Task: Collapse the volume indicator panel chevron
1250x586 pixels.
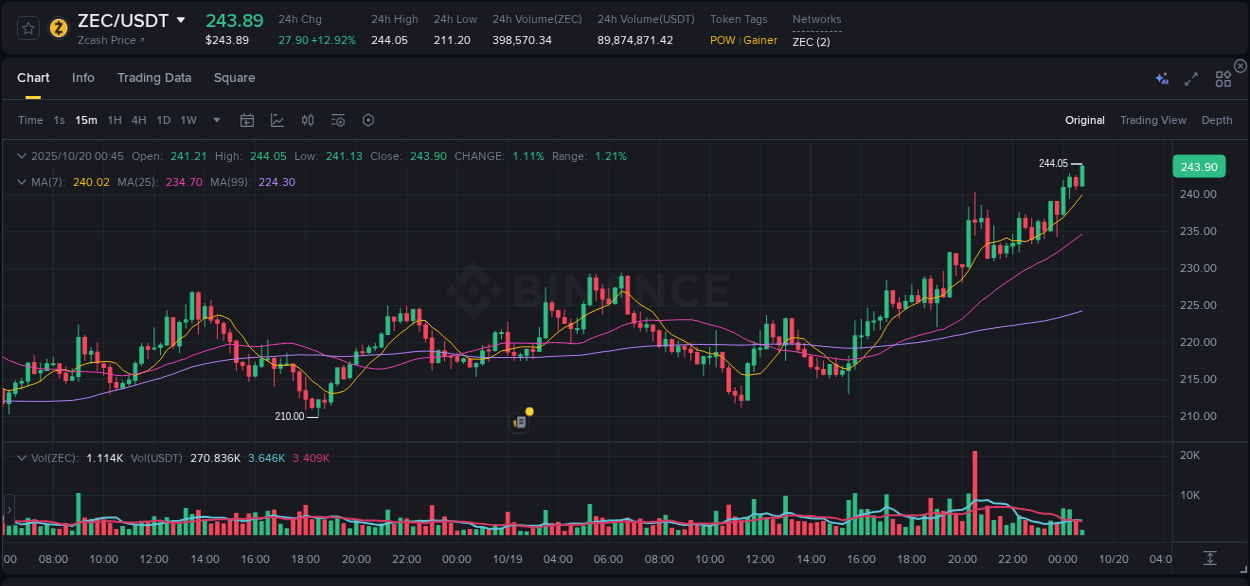Action: [21, 457]
